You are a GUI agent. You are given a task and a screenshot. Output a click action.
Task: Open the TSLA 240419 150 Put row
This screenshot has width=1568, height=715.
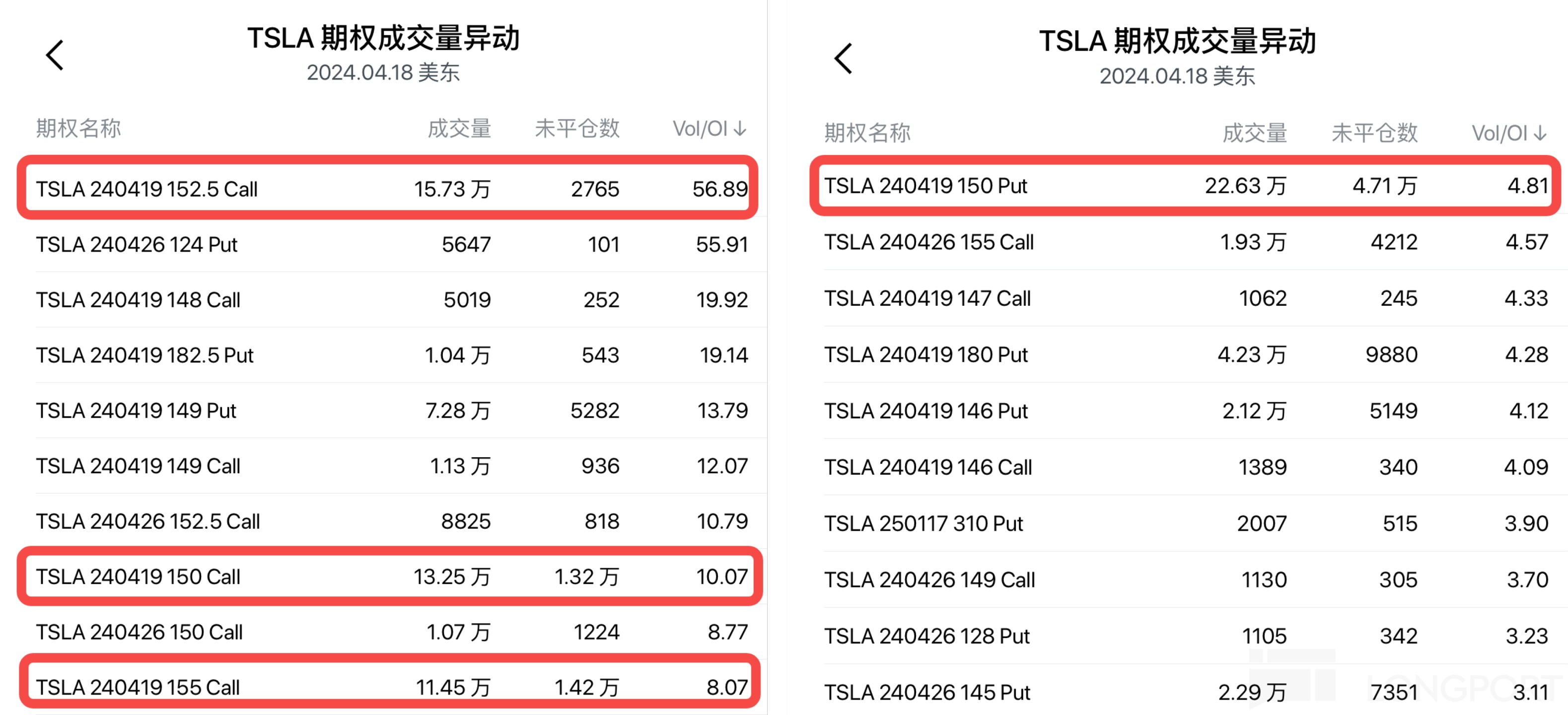[x=925, y=186]
